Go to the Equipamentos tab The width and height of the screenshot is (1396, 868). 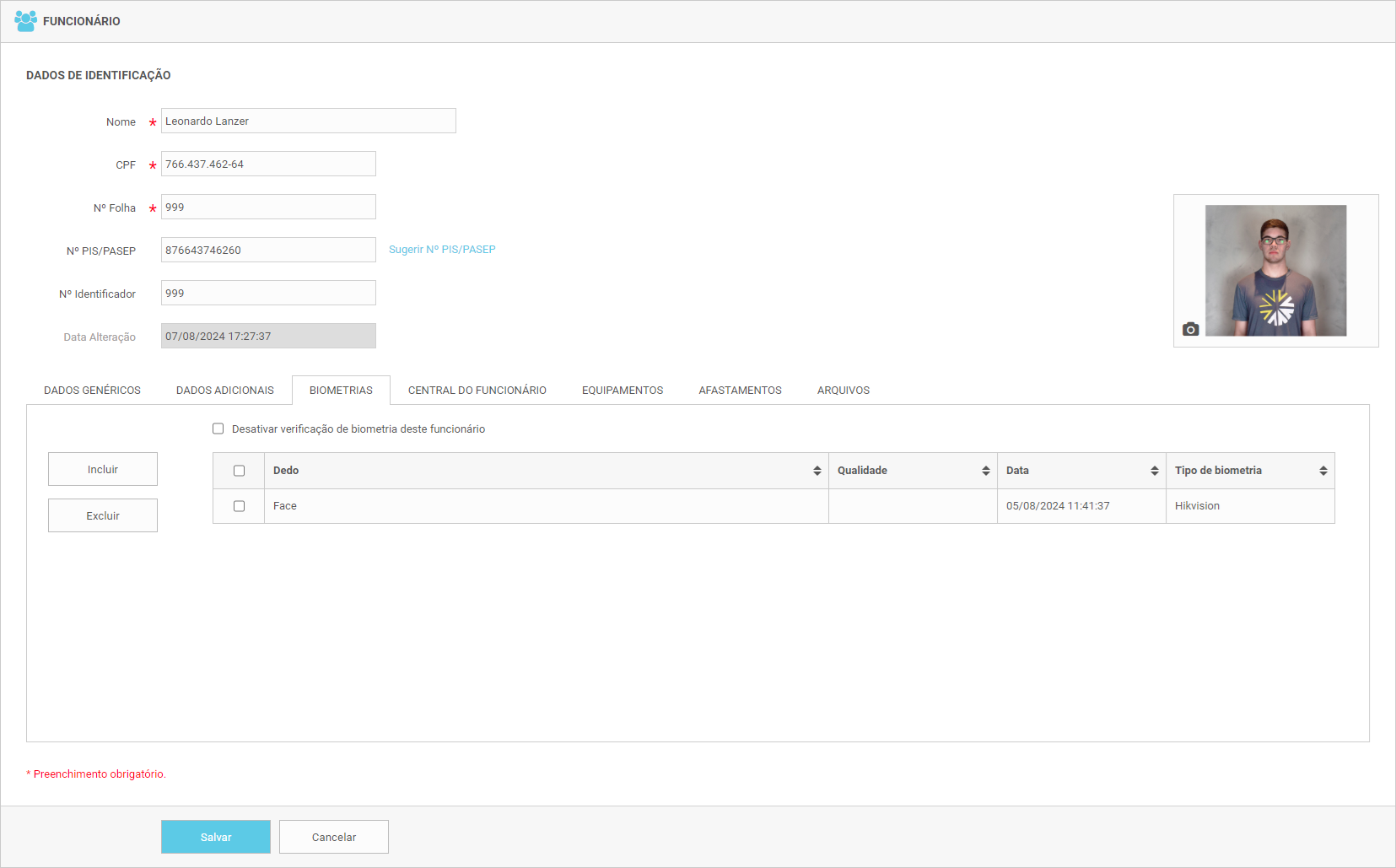623,391
